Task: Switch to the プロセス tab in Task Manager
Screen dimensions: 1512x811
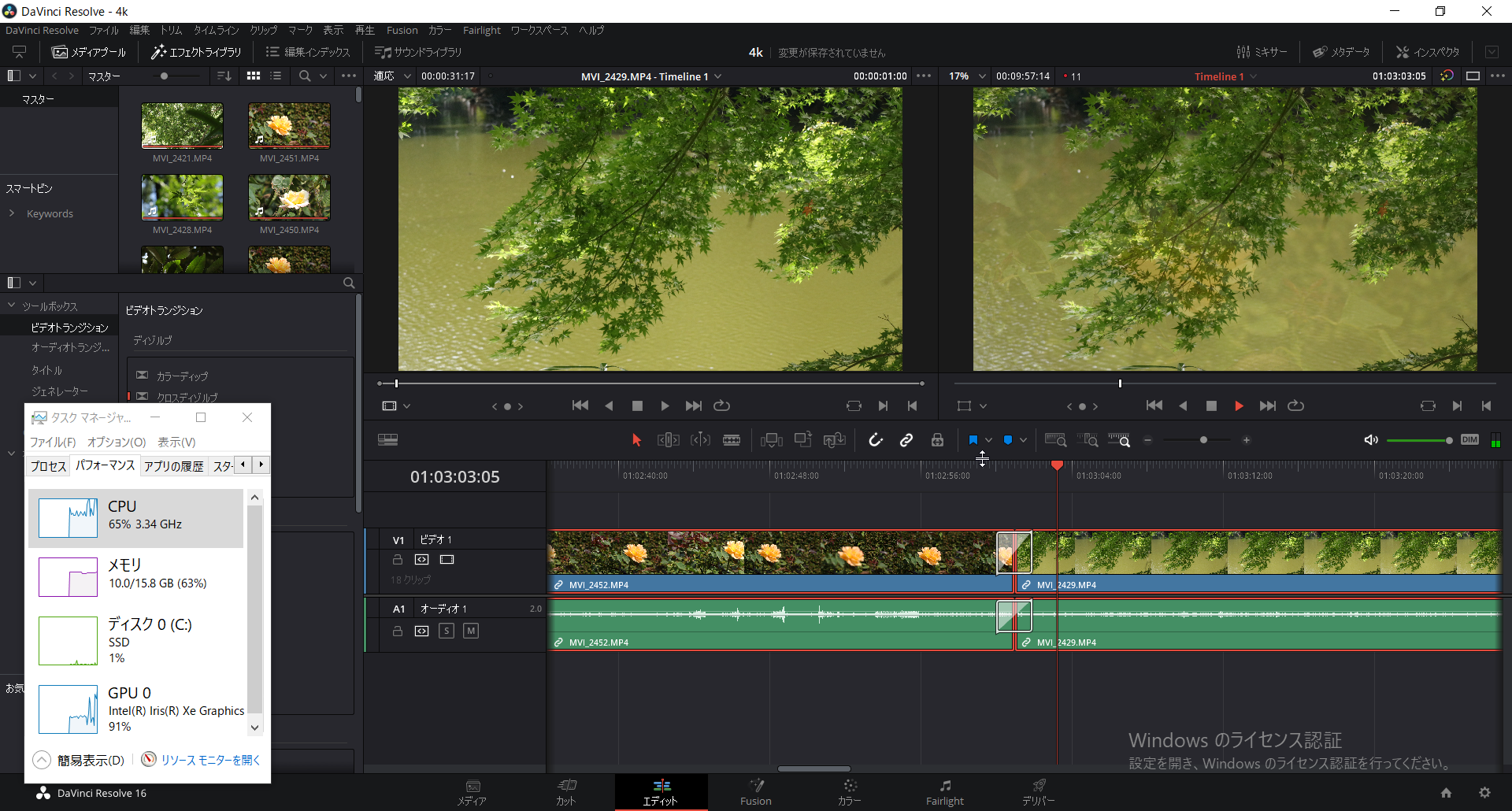Action: [x=48, y=466]
